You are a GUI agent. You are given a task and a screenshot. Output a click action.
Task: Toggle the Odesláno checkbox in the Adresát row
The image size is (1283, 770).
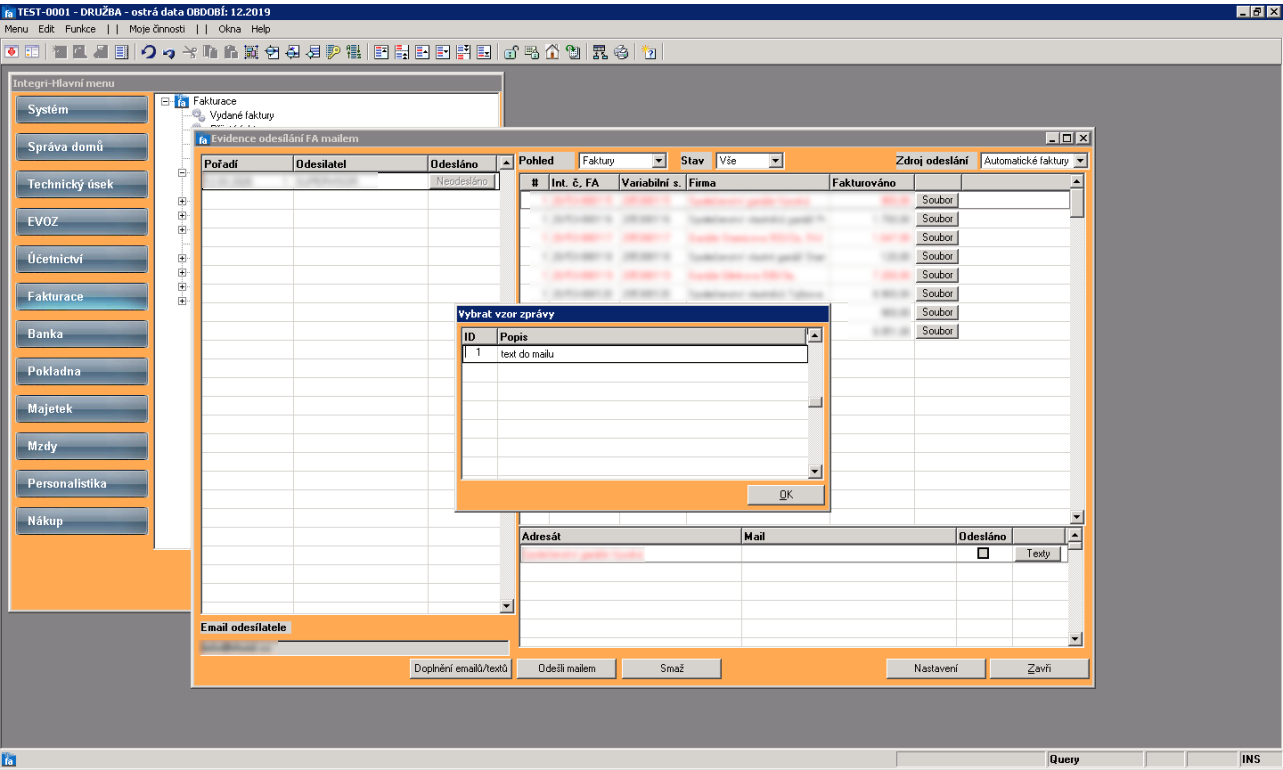(x=982, y=553)
